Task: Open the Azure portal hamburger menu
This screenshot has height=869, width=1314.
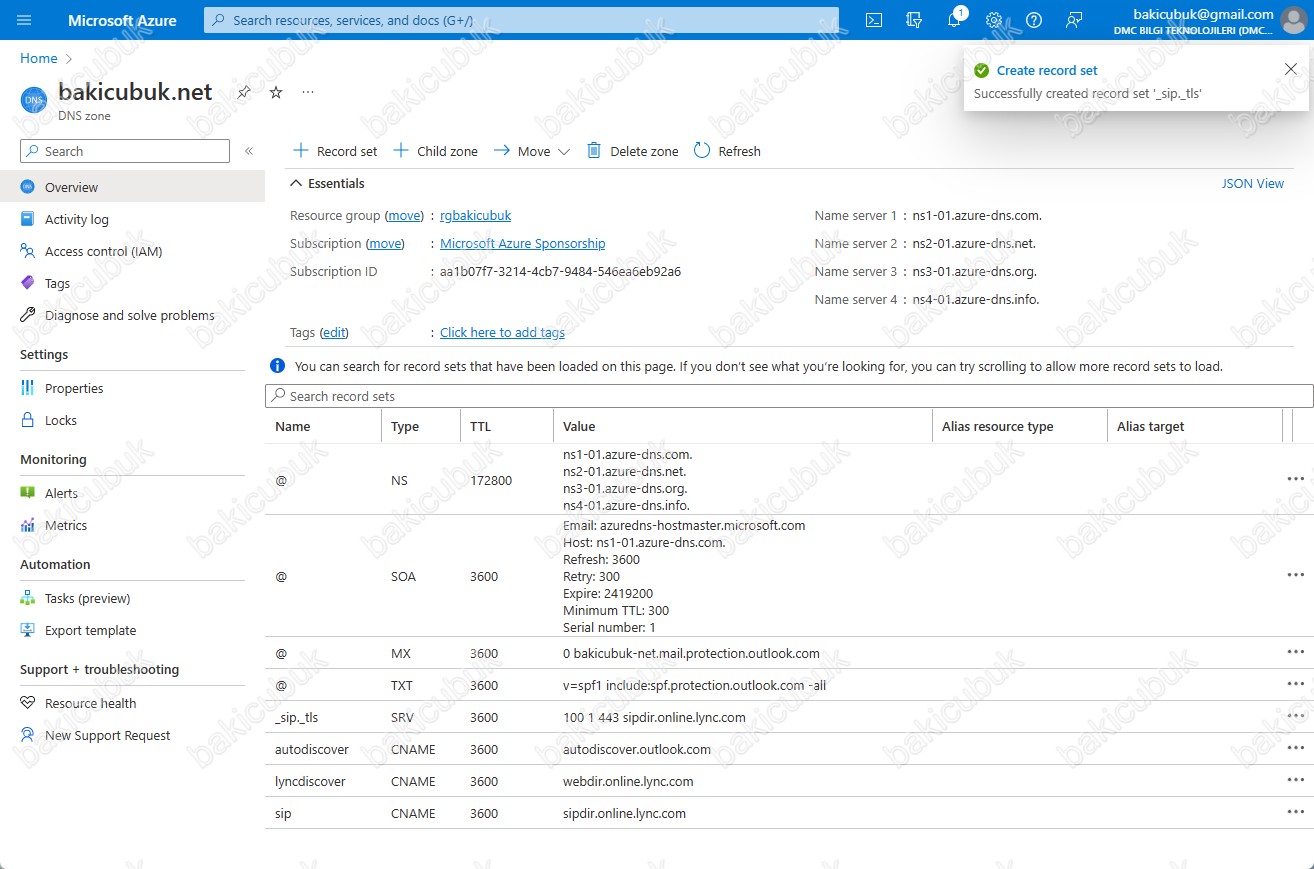Action: 25,20
